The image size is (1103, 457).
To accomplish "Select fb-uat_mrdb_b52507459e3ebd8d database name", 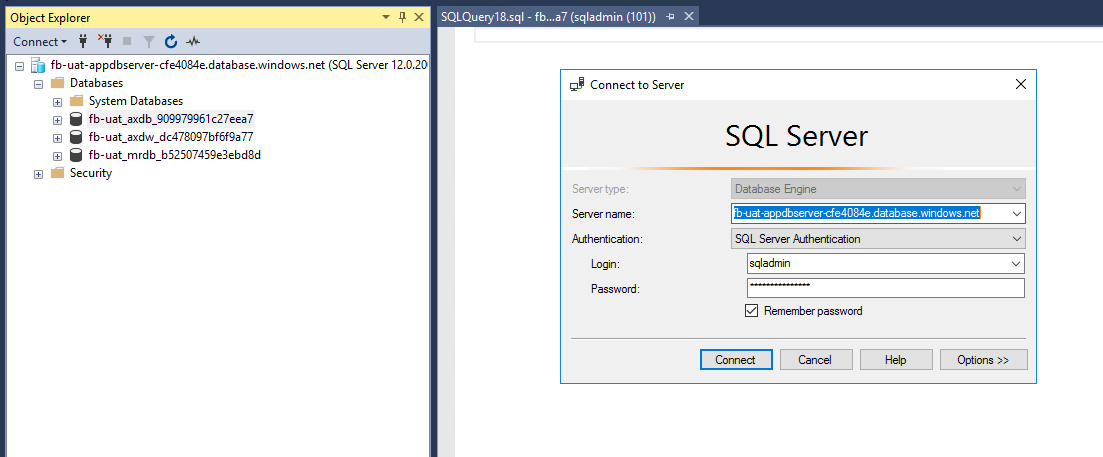I will 175,155.
